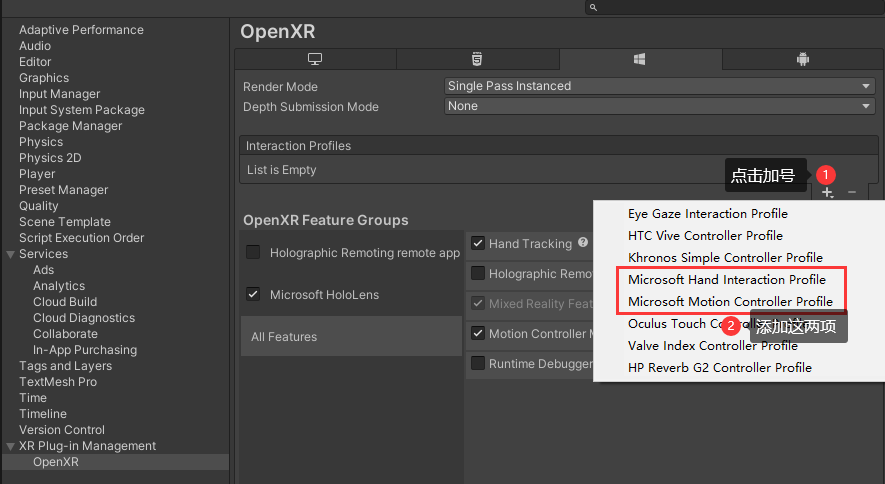
Task: Open the Render Mode dropdown
Action: pos(659,86)
